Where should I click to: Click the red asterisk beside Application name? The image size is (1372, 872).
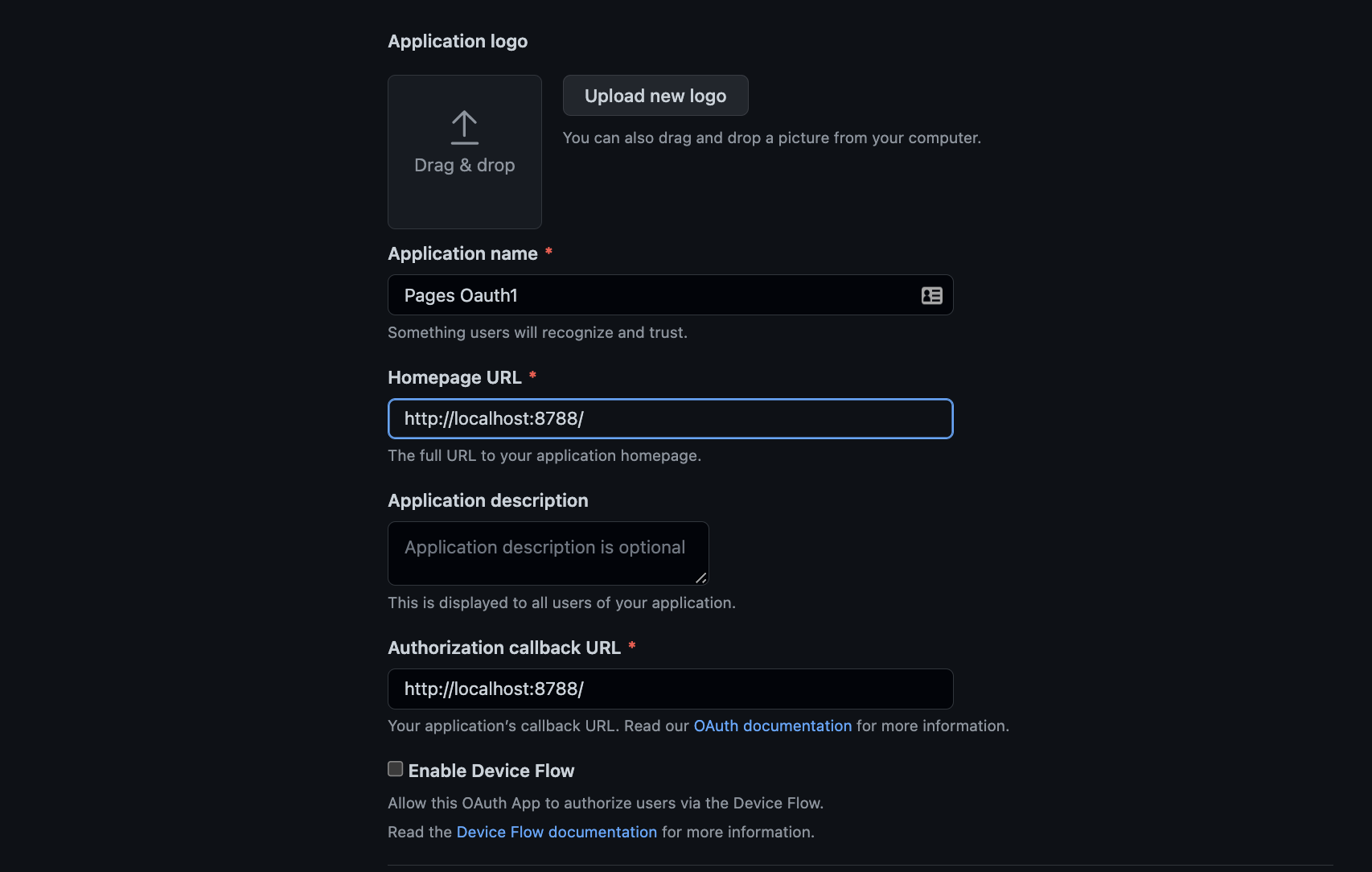[549, 252]
